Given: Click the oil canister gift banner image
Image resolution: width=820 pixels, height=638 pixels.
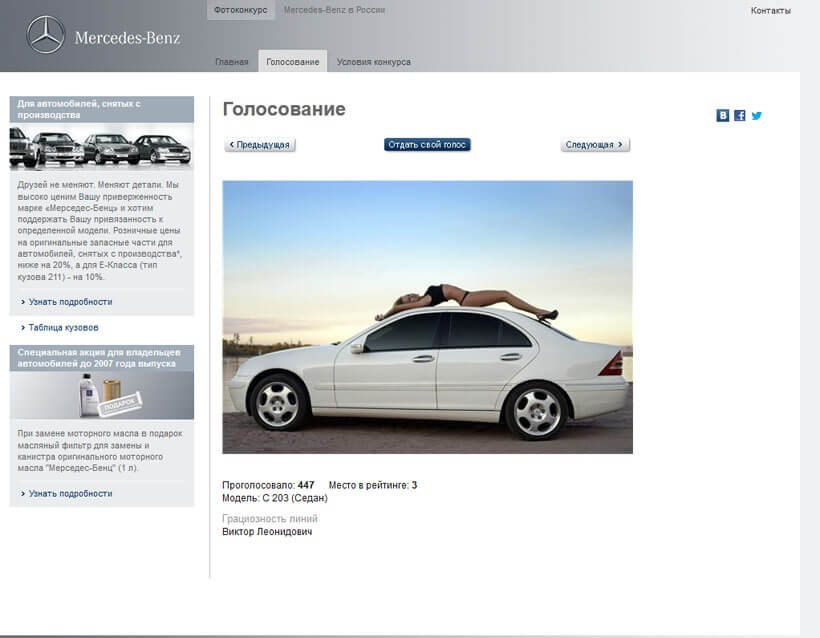Looking at the screenshot, I should (101, 396).
